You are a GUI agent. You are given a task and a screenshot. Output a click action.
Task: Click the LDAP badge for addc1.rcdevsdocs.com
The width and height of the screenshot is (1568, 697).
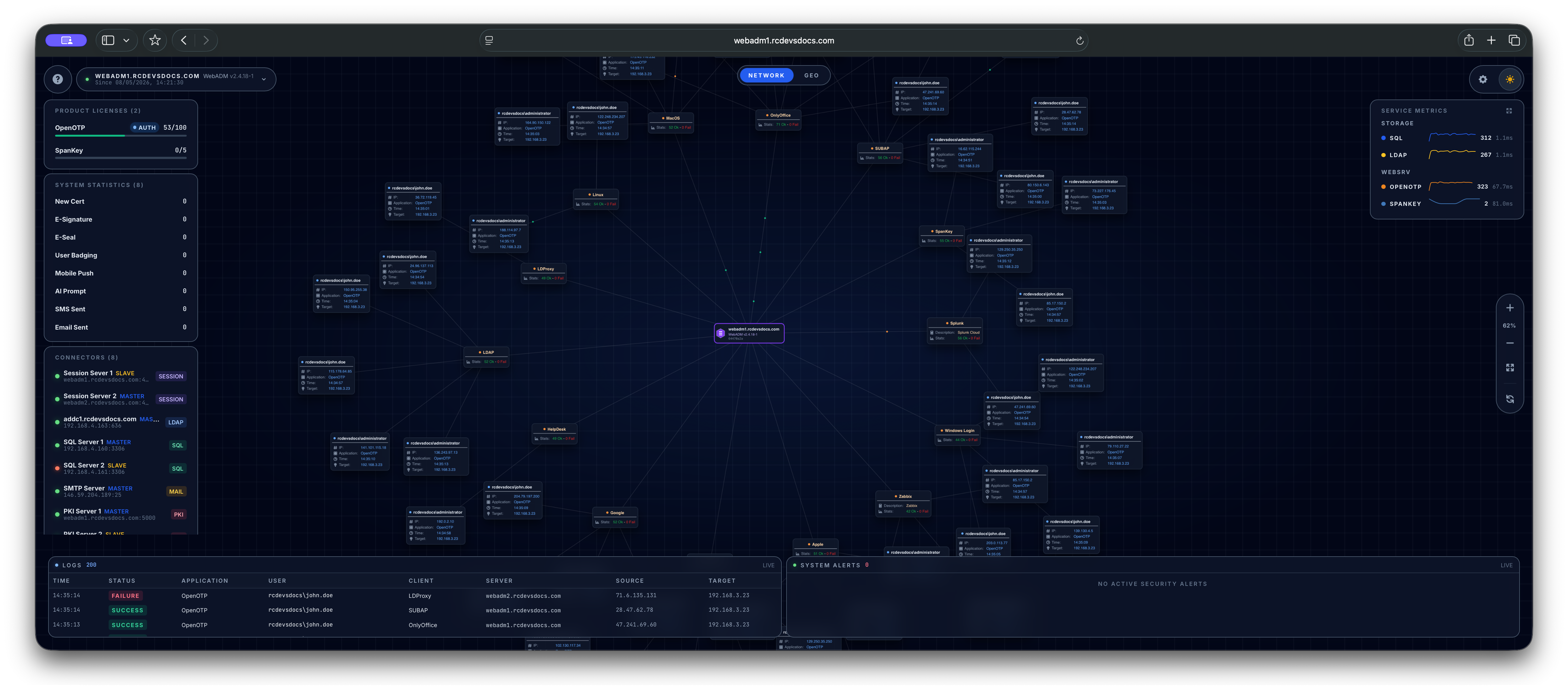coord(175,422)
